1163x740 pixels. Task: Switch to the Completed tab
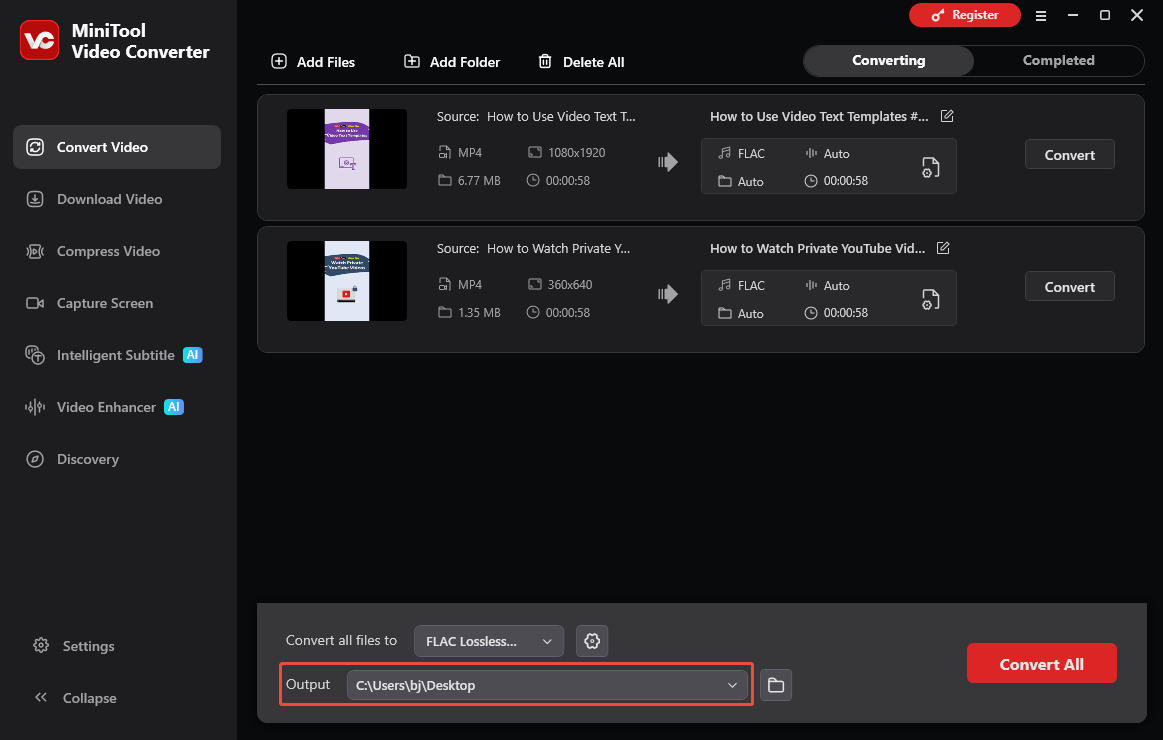pyautogui.click(x=1058, y=61)
